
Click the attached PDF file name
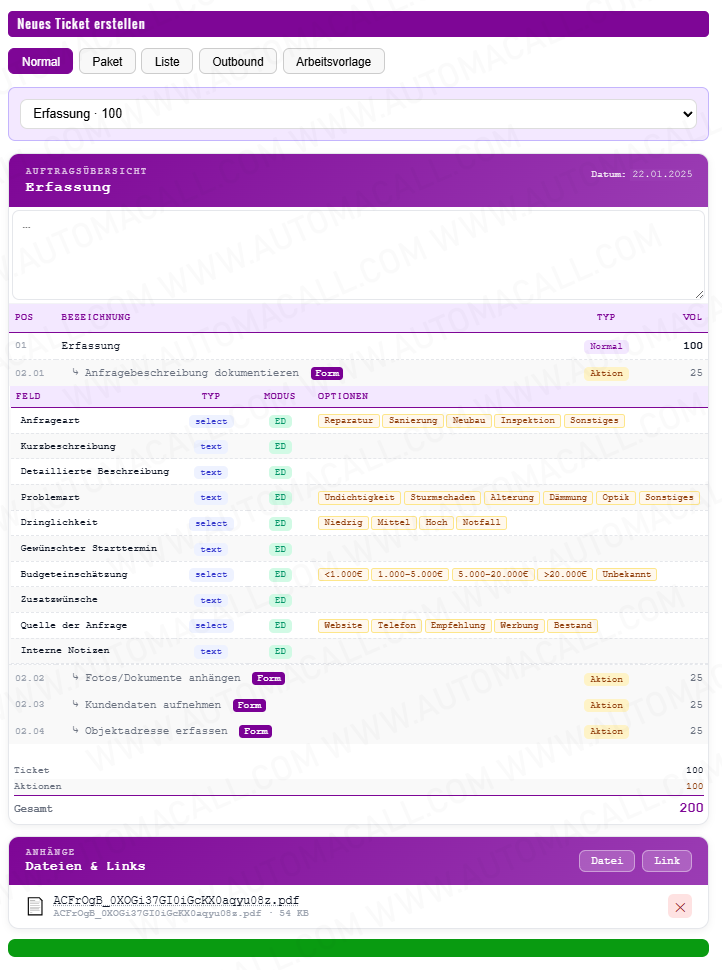[x=176, y=900]
